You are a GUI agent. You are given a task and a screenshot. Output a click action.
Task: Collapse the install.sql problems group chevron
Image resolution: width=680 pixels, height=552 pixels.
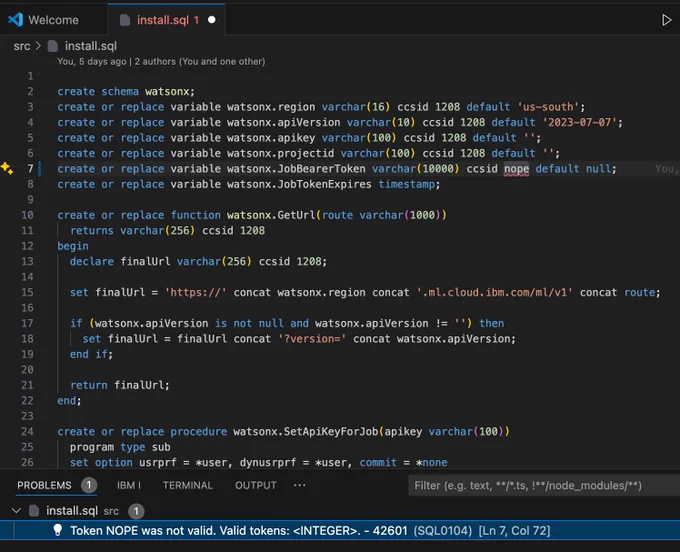[16, 511]
